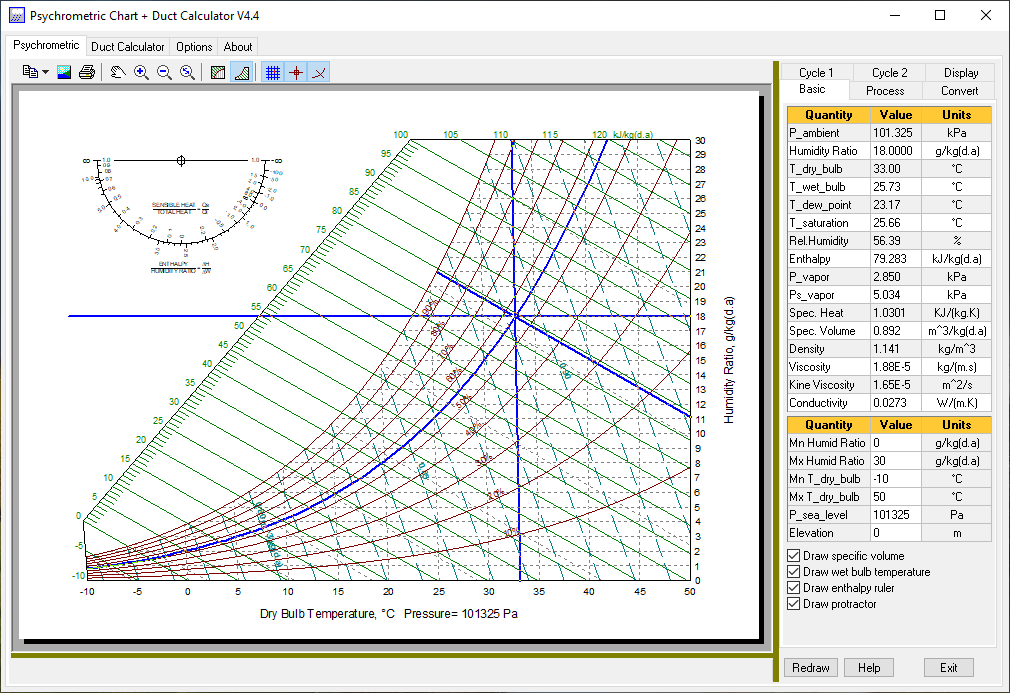The height and width of the screenshot is (693, 1010).
Task: Click the zoom out magnifier
Action: pos(164,72)
